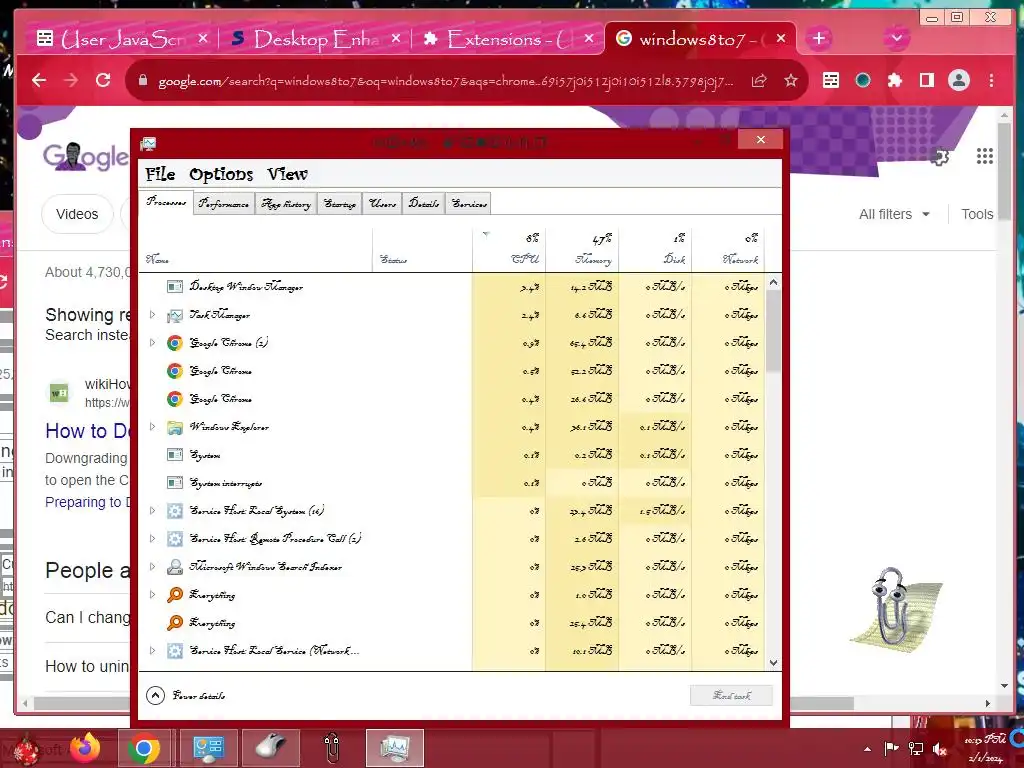1024x768 pixels.
Task: Bookmark this page with the star icon
Action: pyautogui.click(x=791, y=80)
